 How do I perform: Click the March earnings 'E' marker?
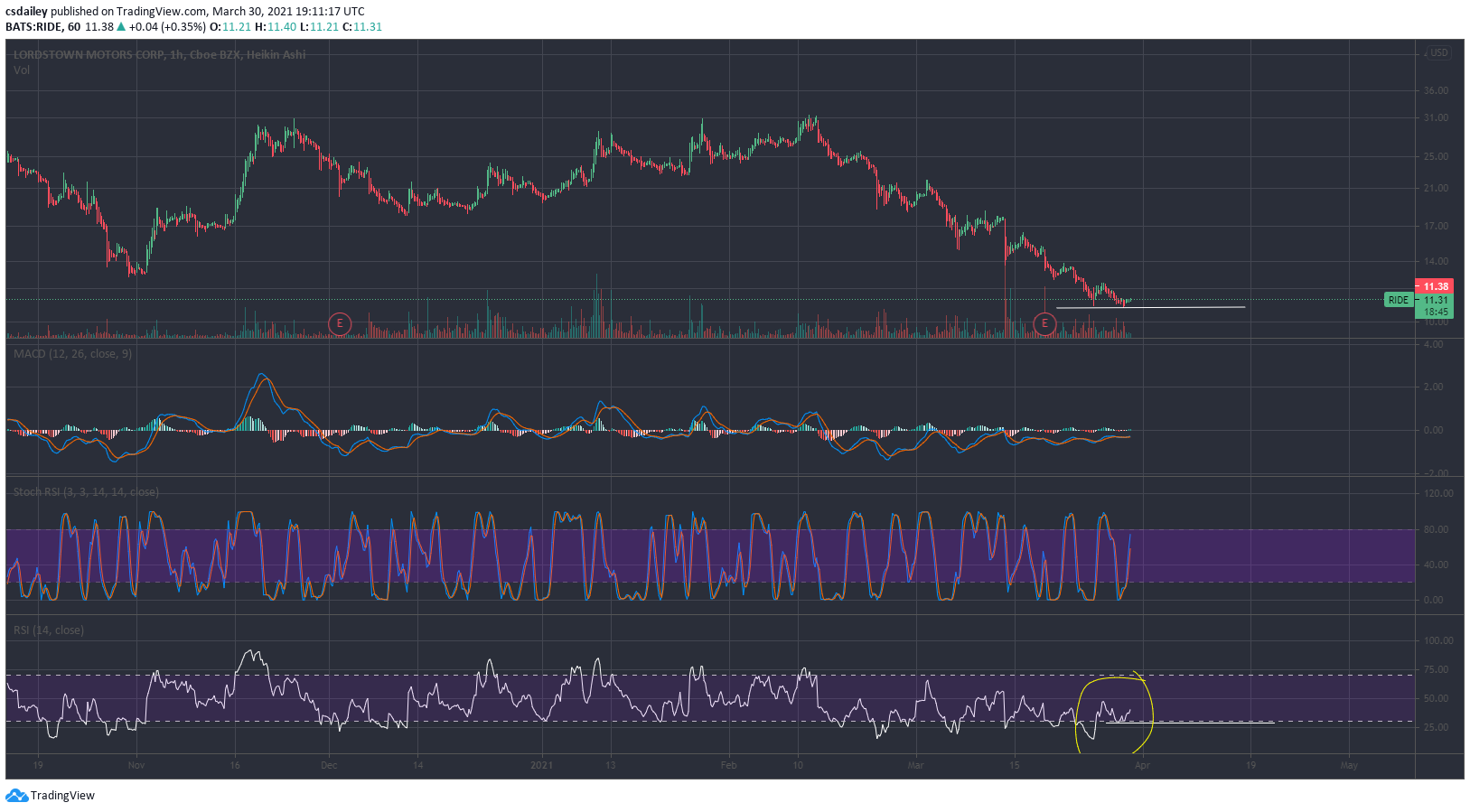click(x=1044, y=323)
